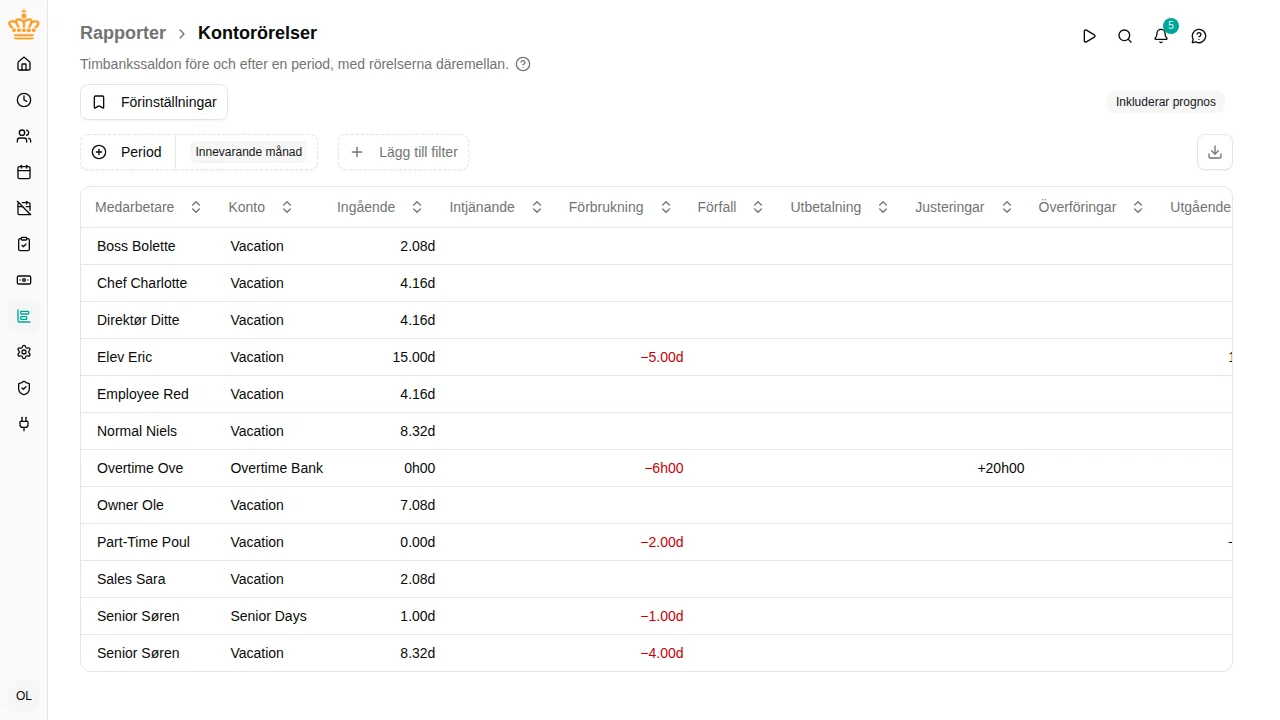Viewport: 1280px width, 720px height.
Task: Sort by Medarbetare column
Action: 148,207
